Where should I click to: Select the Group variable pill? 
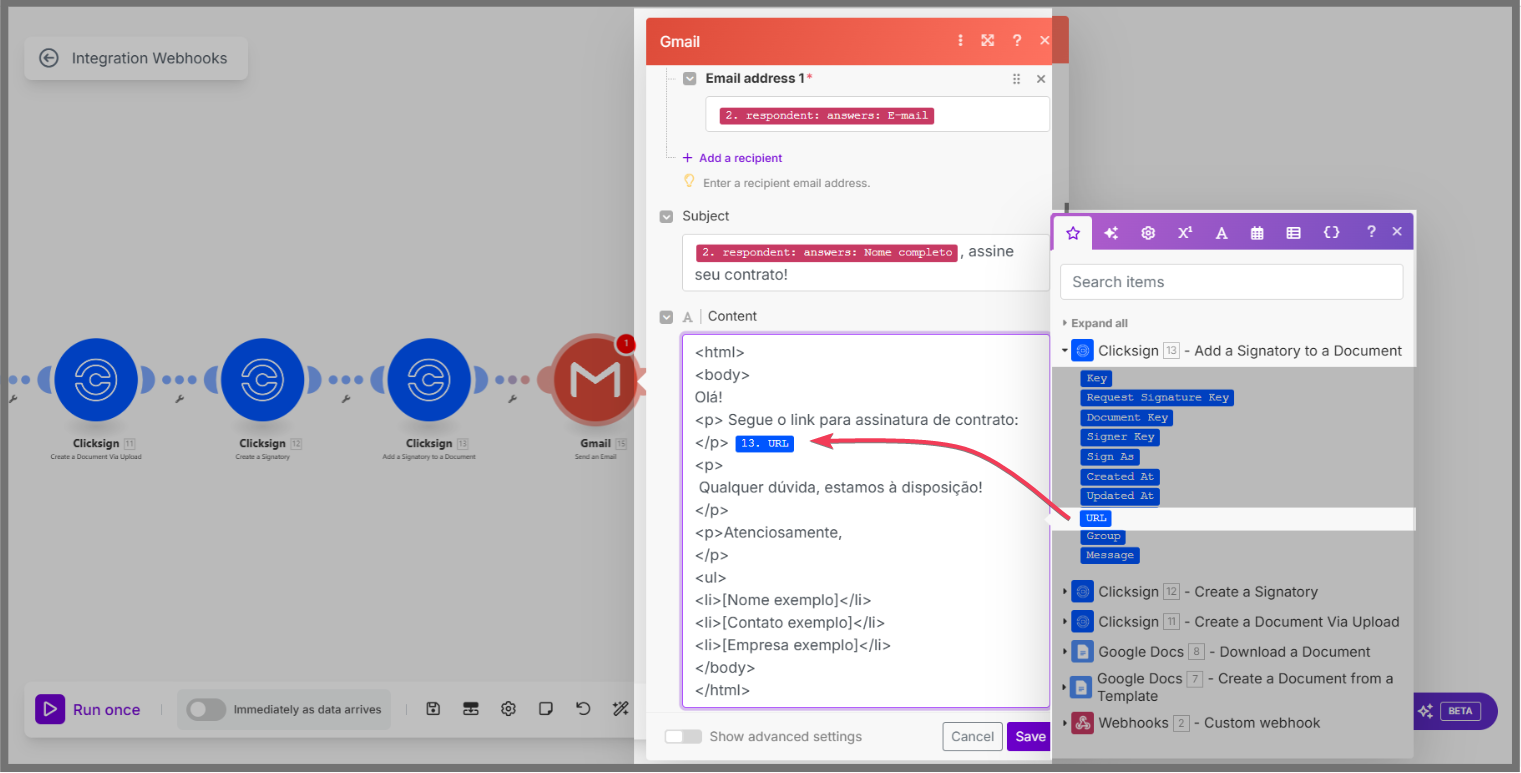point(1103,536)
